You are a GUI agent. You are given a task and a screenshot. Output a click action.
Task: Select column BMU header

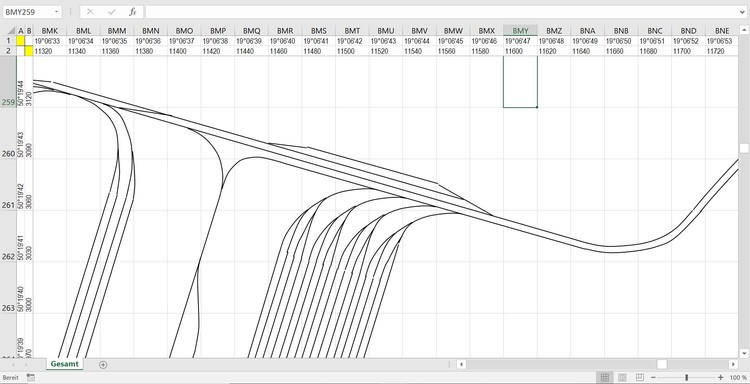[x=386, y=31]
